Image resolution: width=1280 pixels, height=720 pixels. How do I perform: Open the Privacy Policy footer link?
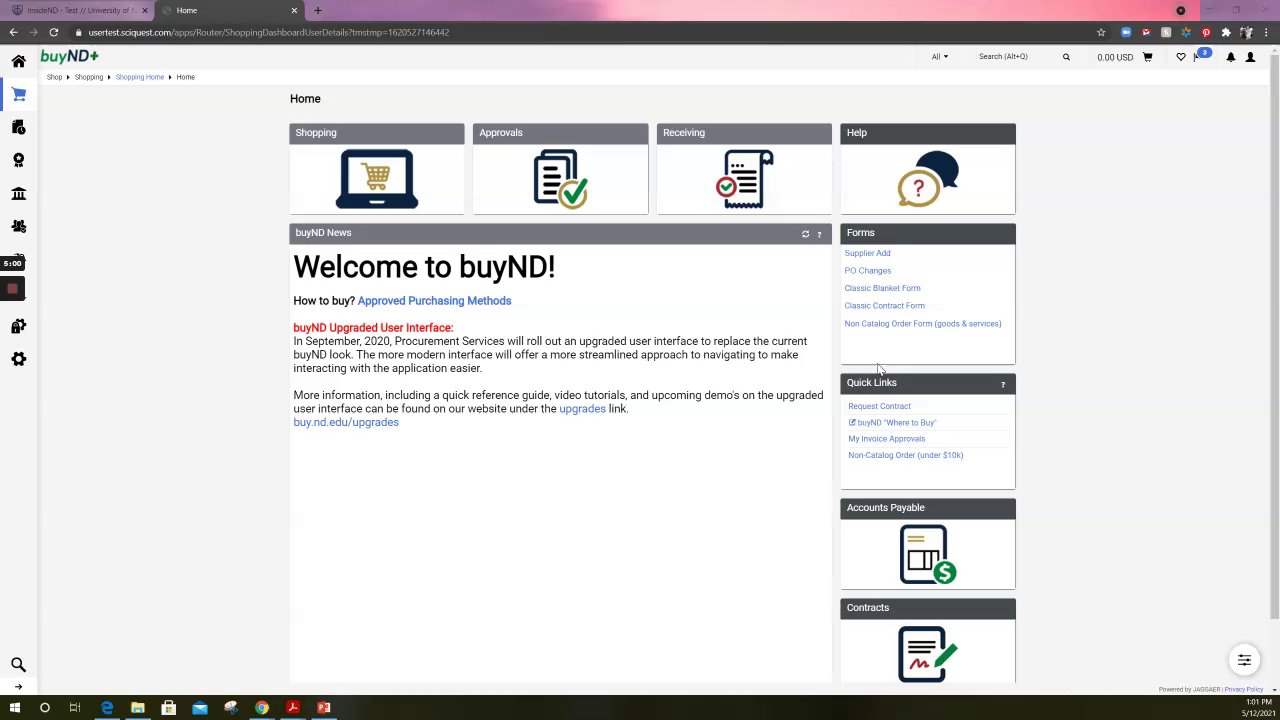1244,689
